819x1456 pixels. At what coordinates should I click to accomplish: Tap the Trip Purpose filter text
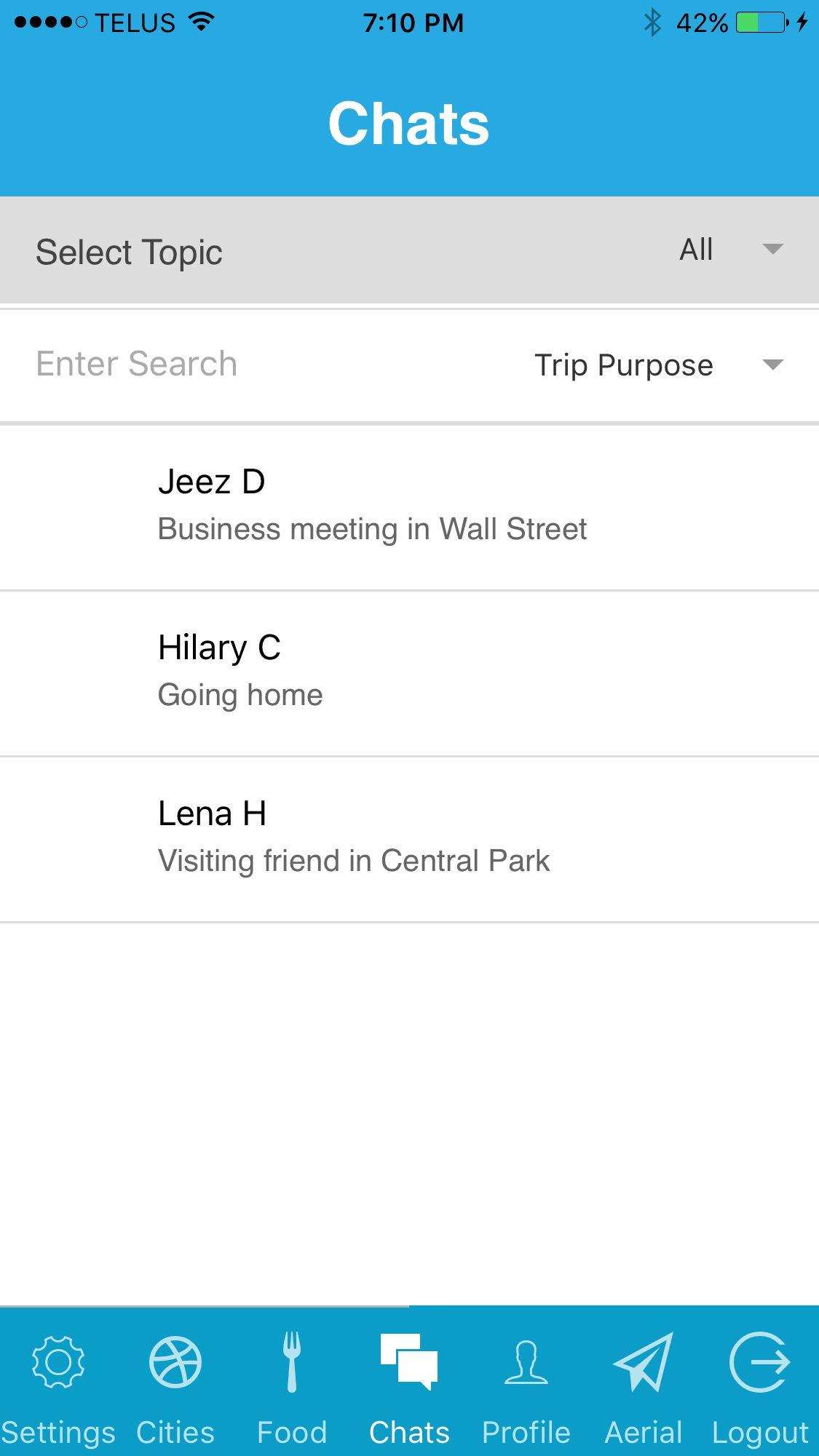coord(623,365)
